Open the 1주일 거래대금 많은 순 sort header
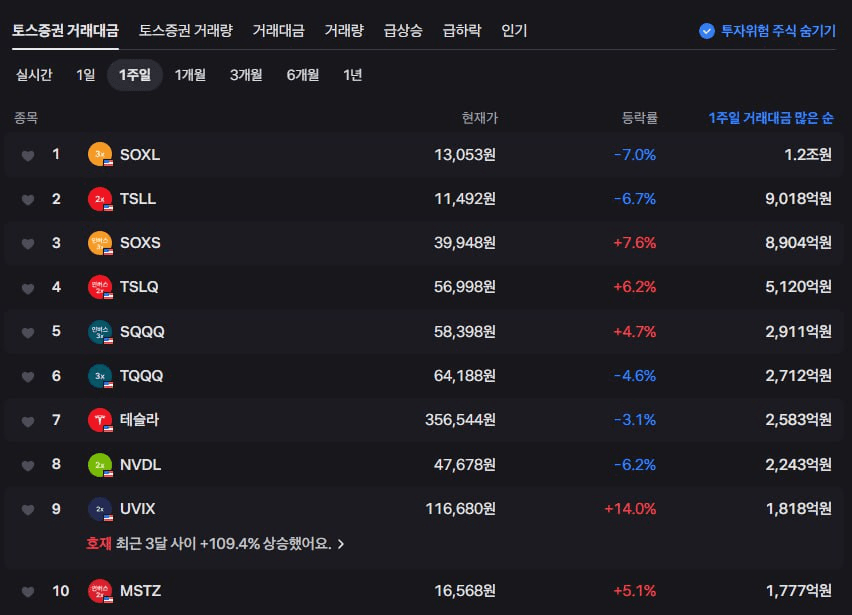 click(770, 118)
